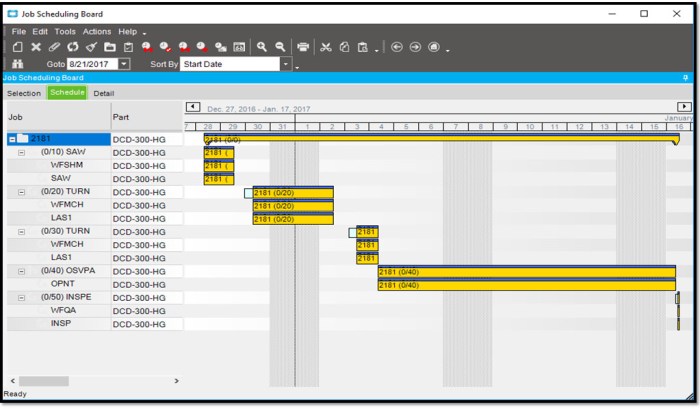700x409 pixels.
Task: Select the OPNT tree row
Action: click(62, 284)
